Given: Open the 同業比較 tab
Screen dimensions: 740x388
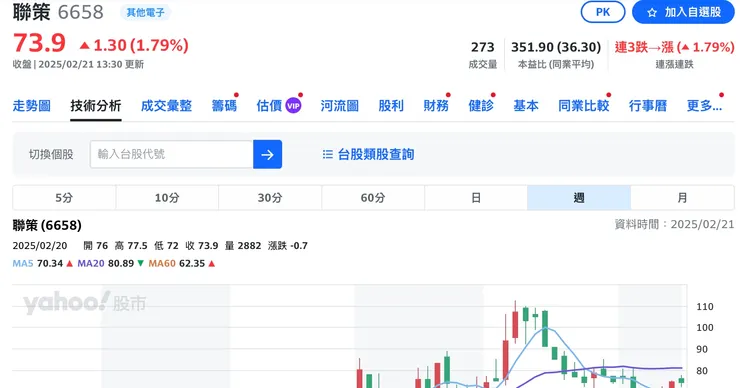Looking at the screenshot, I should coord(584,106).
